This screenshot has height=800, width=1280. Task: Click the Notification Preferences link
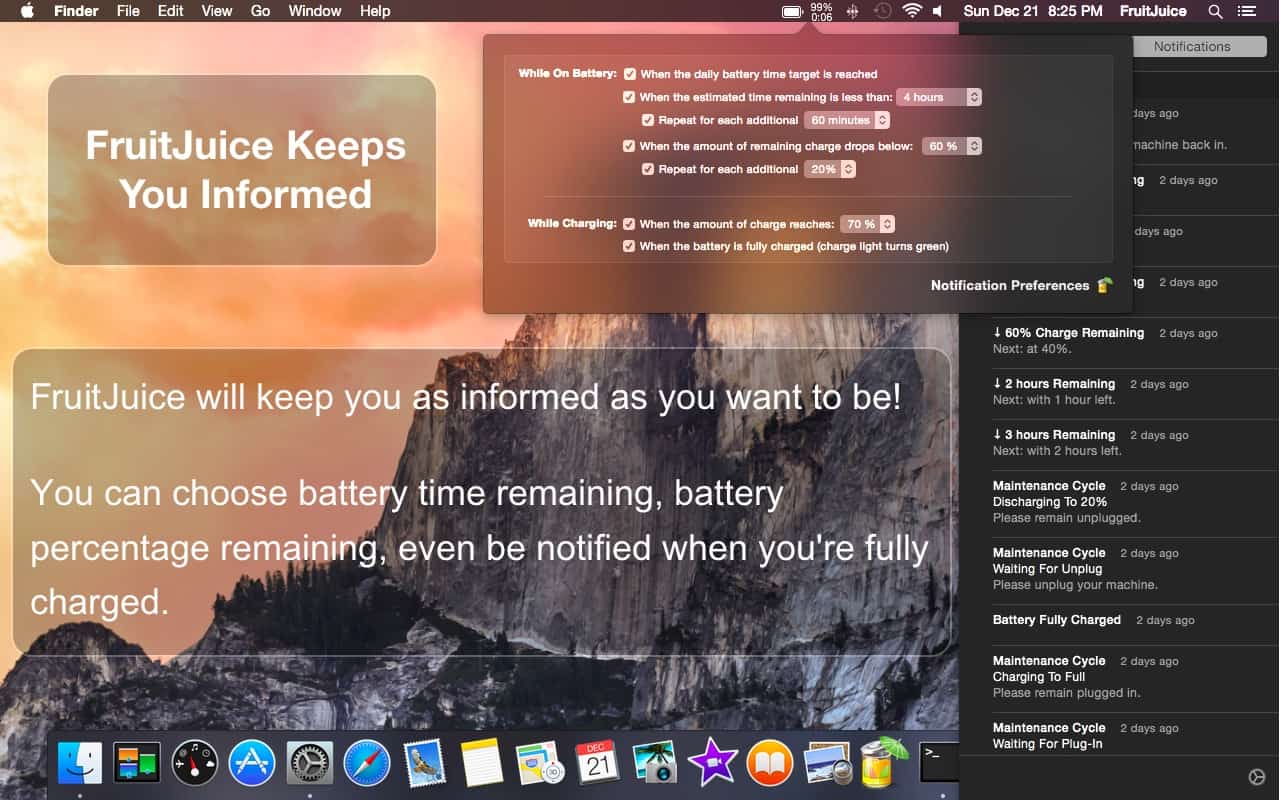click(x=1010, y=285)
